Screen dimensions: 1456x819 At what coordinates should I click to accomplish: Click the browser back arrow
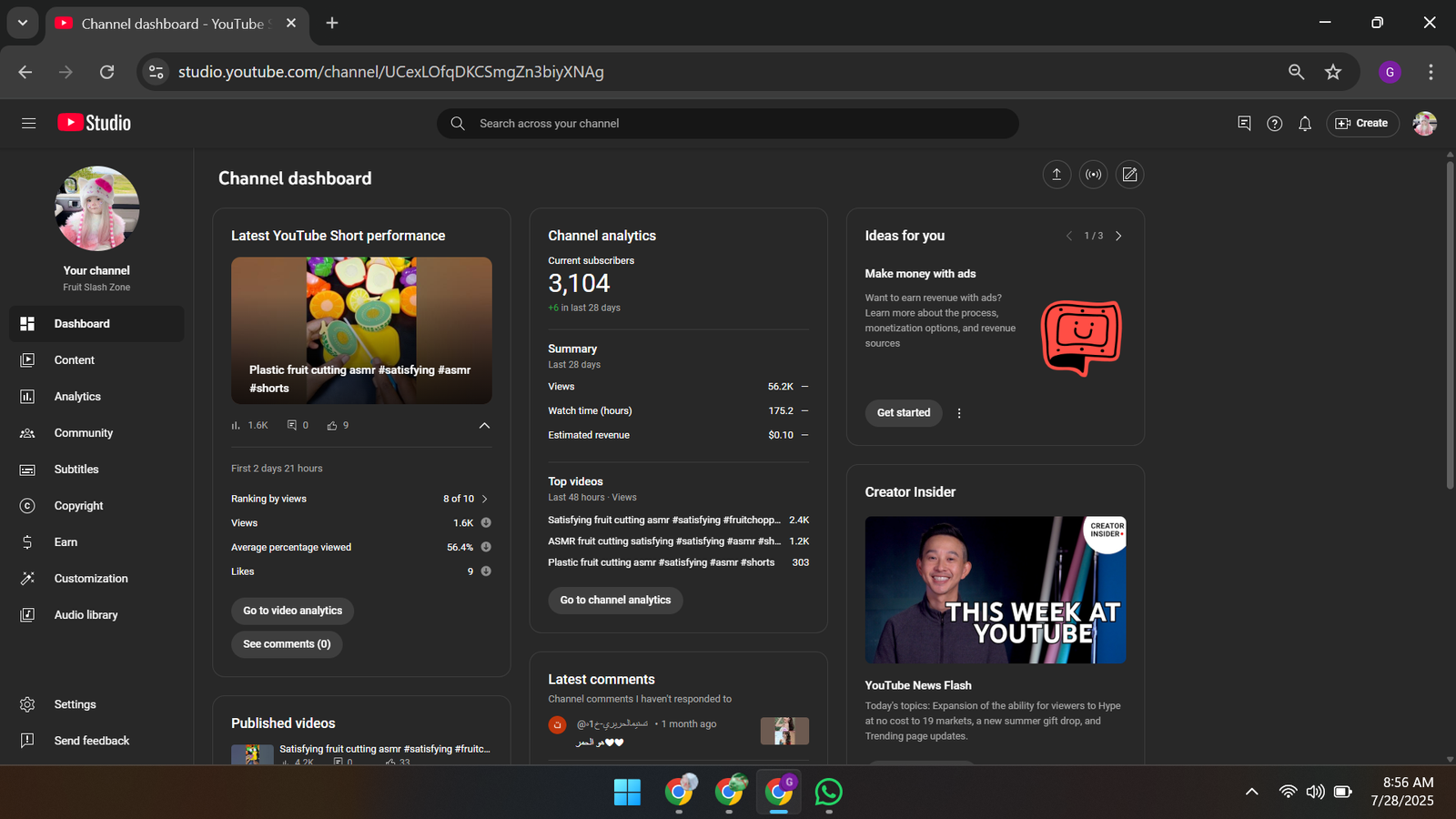click(x=25, y=72)
